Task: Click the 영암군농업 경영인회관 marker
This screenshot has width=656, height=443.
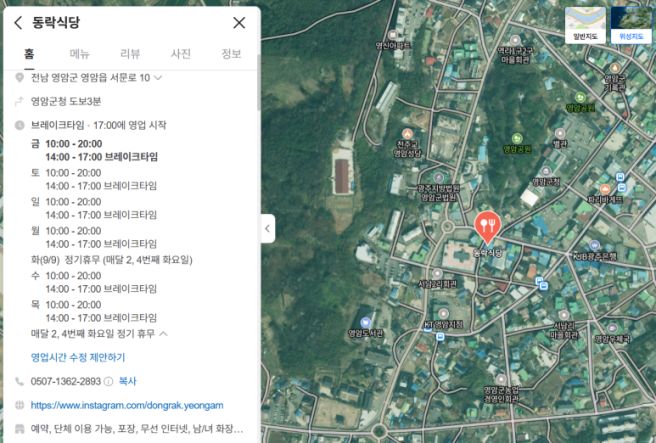Action: [501, 380]
